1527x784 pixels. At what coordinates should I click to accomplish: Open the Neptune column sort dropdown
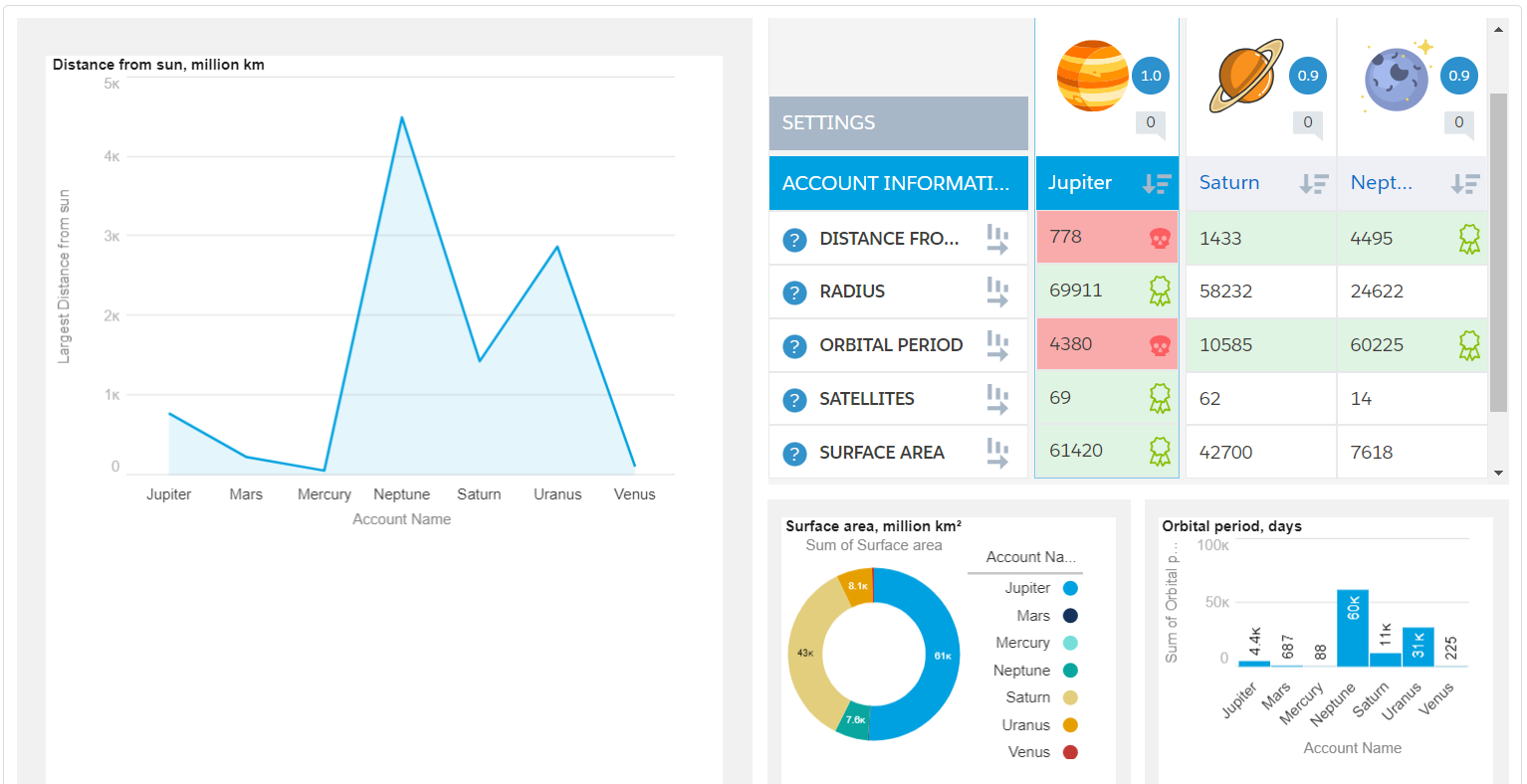[x=1465, y=183]
